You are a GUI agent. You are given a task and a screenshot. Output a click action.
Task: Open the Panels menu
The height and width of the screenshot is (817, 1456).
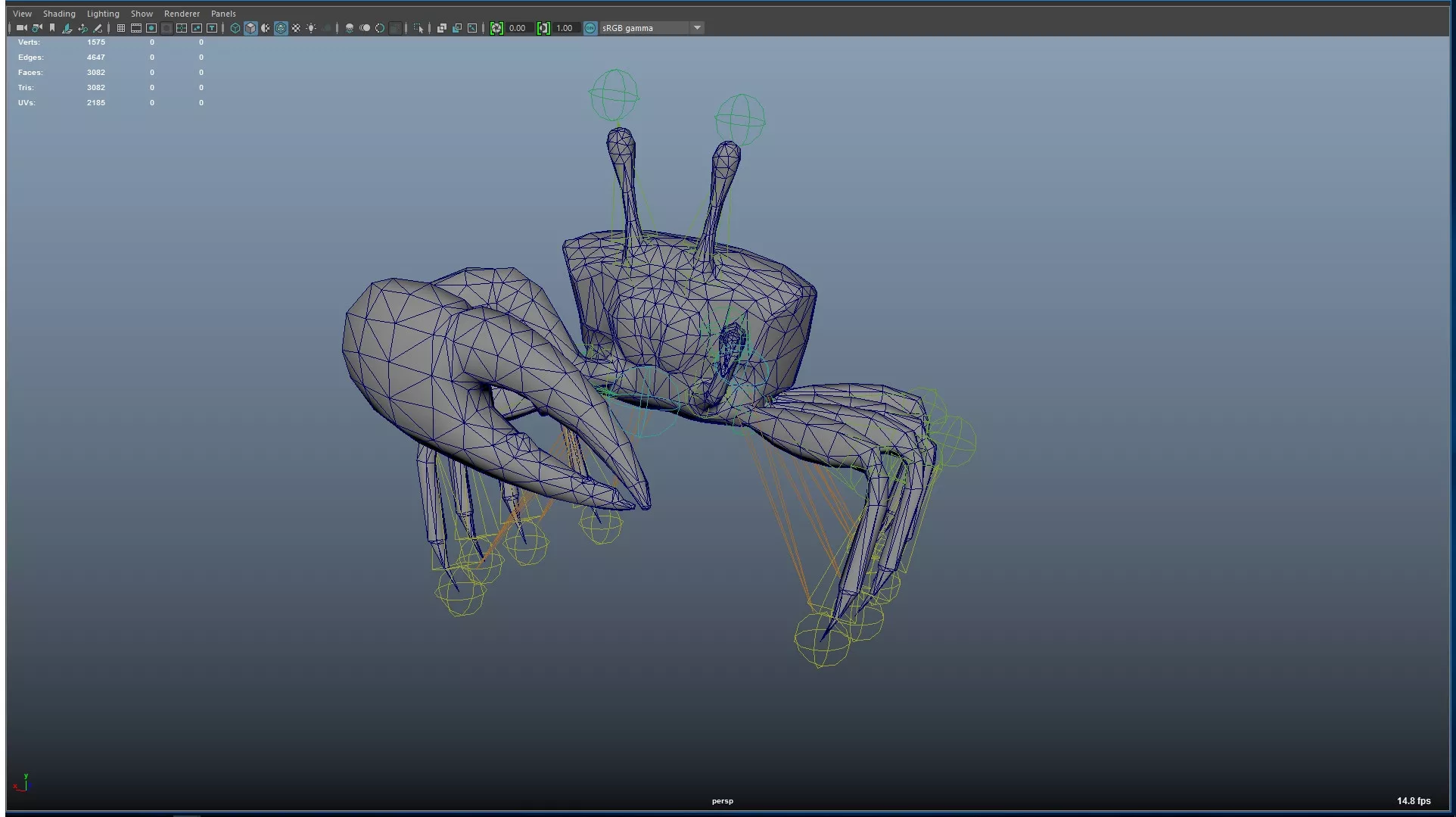pyautogui.click(x=223, y=14)
